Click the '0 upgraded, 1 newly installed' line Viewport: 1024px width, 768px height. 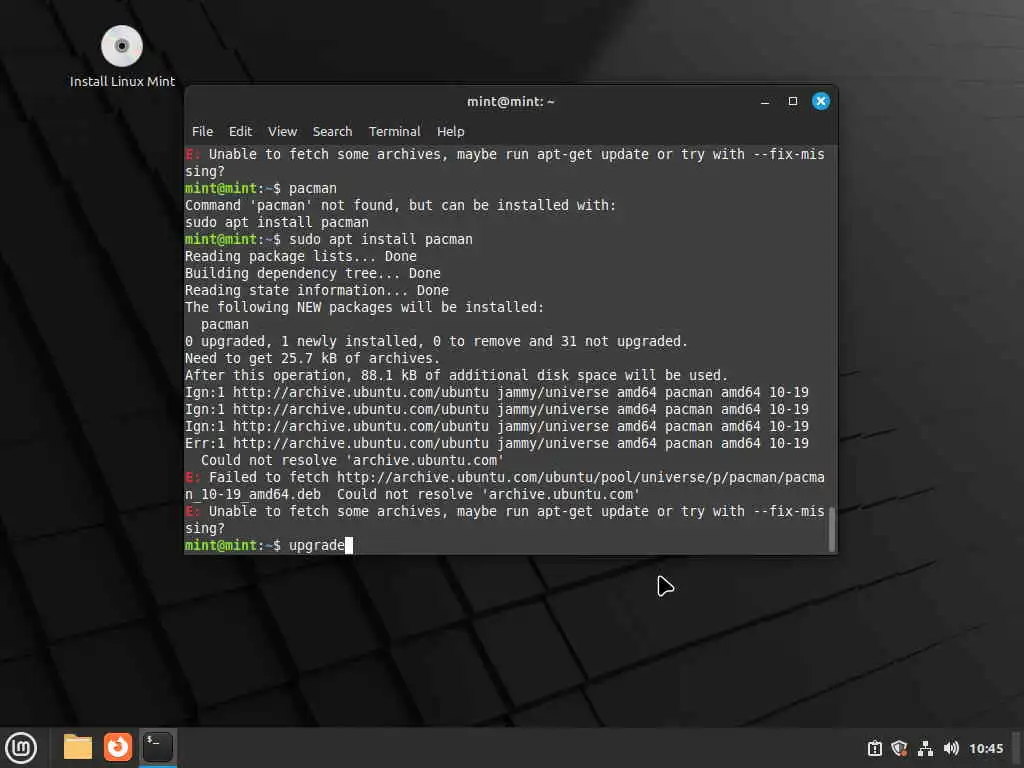[436, 341]
